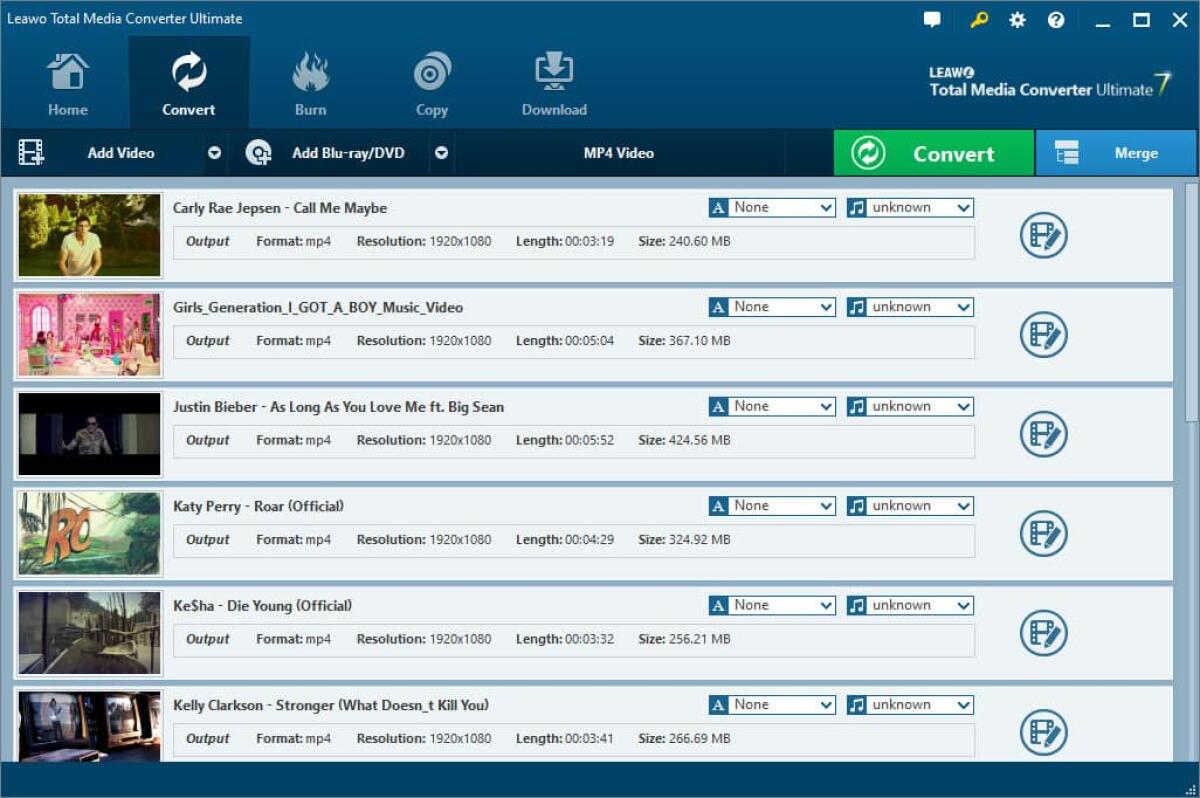Open the Burn tab
Screen dimensions: 1200x798
(310, 85)
